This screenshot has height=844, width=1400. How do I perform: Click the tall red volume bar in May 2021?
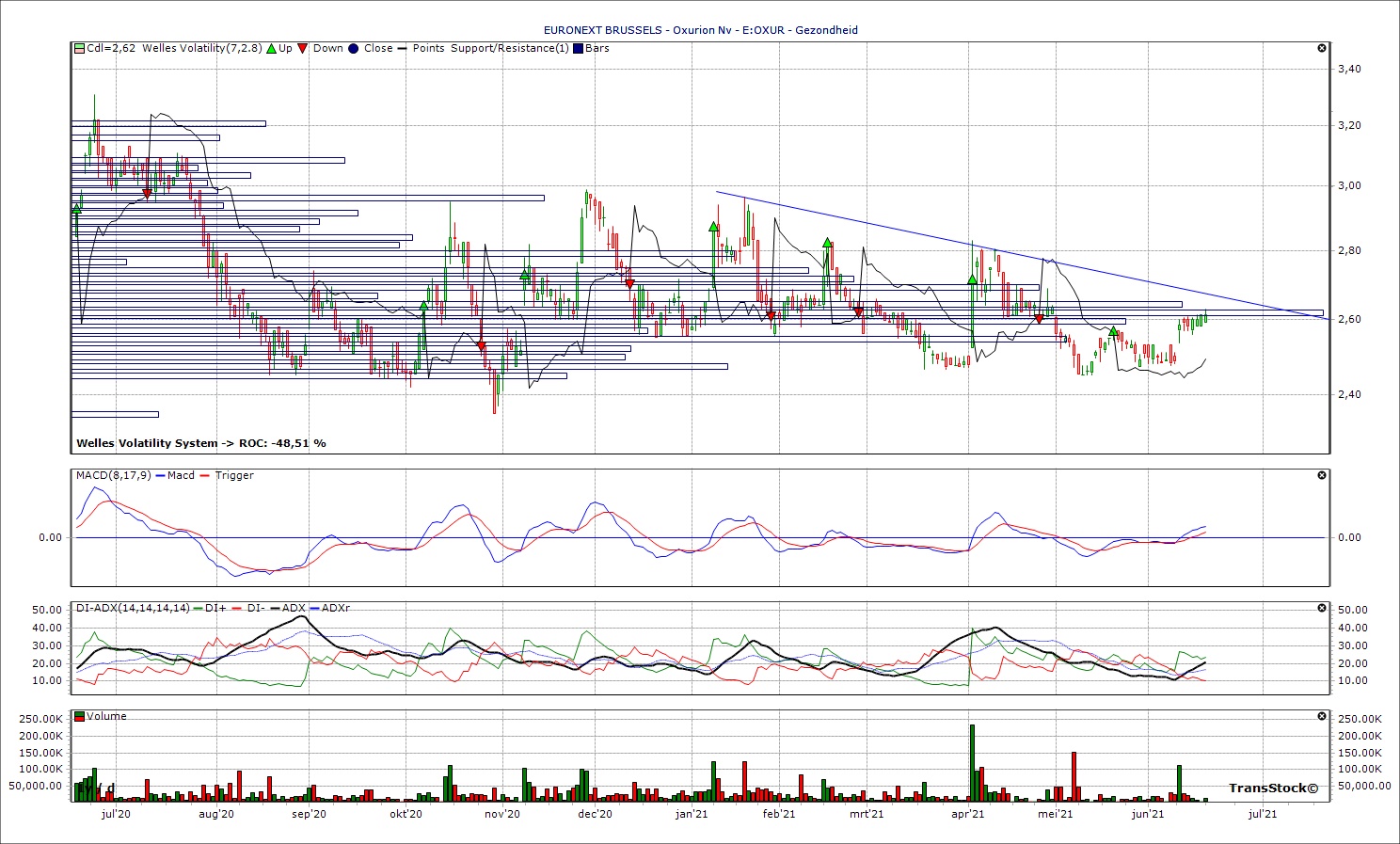tap(1074, 776)
